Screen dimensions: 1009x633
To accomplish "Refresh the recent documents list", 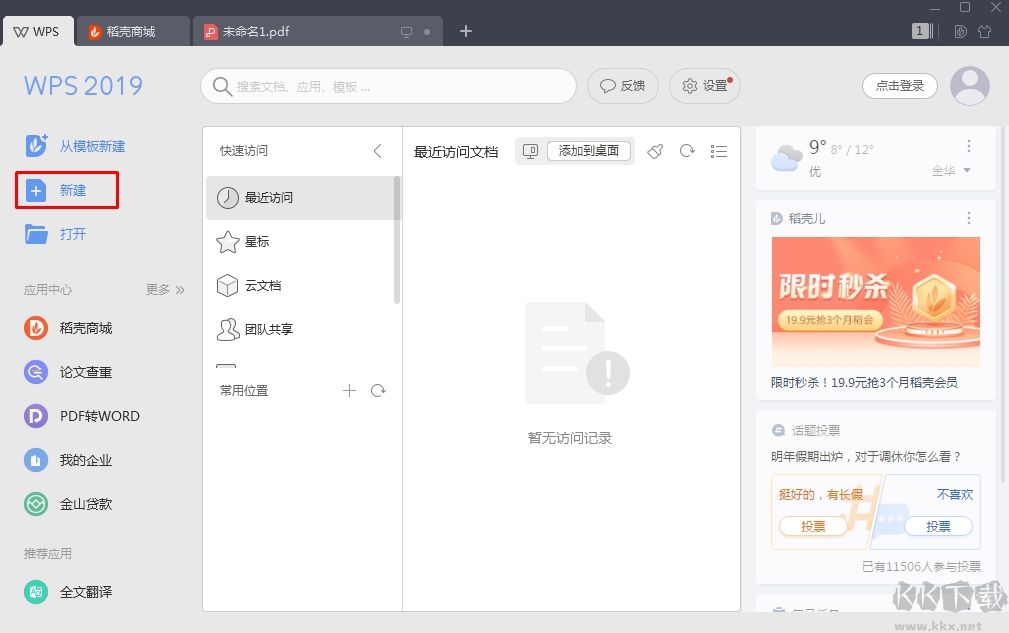I will 687,151.
